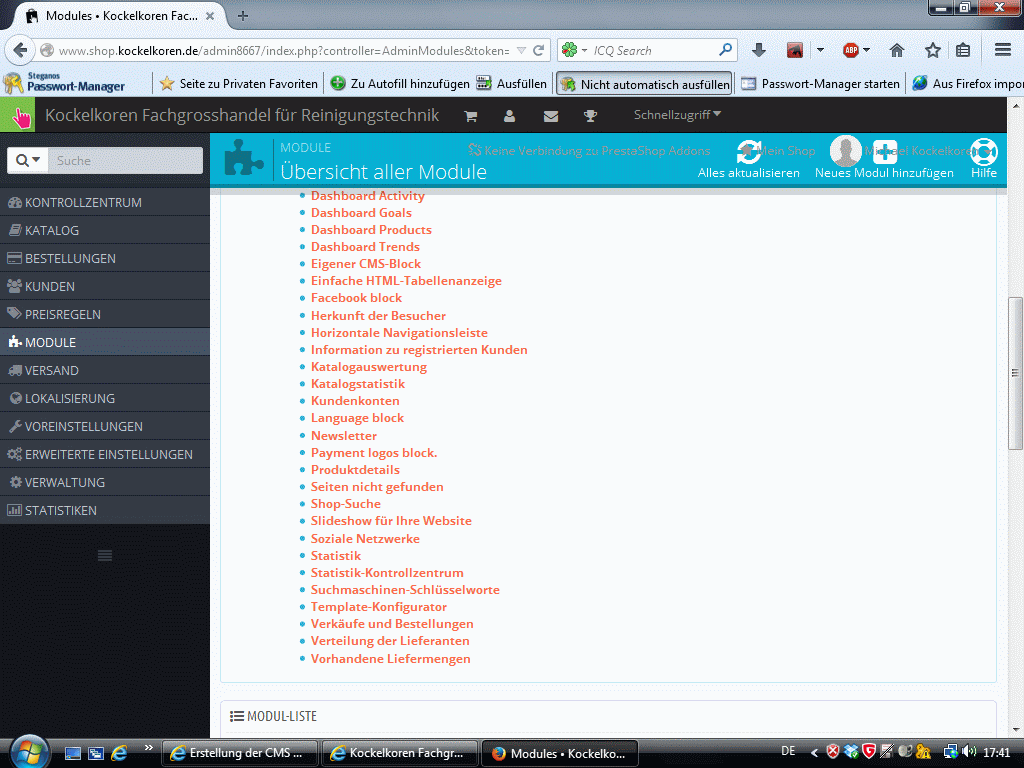
Task: Open ERWEITERTE EINSTELLUNGEN menu
Action: pyautogui.click(x=105, y=455)
